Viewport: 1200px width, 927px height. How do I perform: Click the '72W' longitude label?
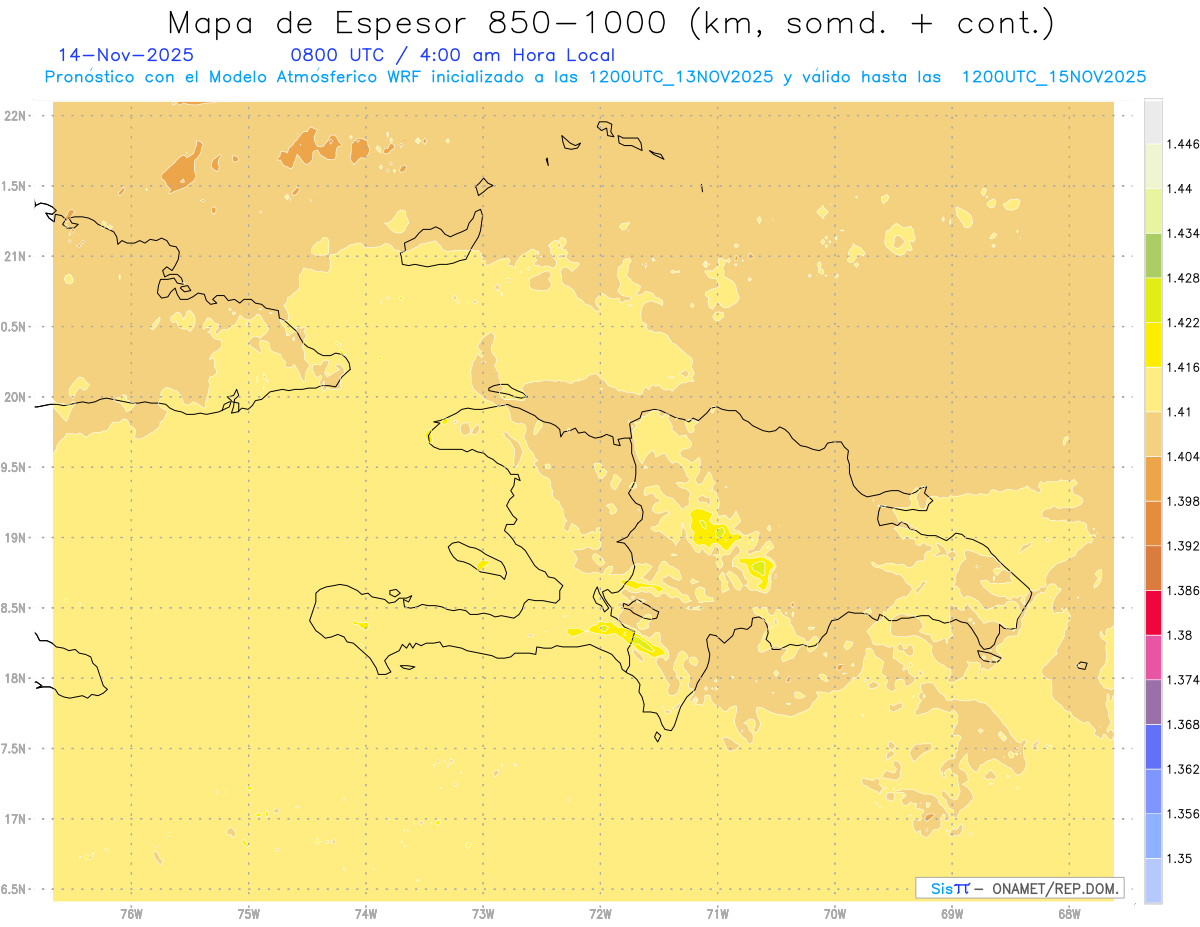tap(600, 914)
